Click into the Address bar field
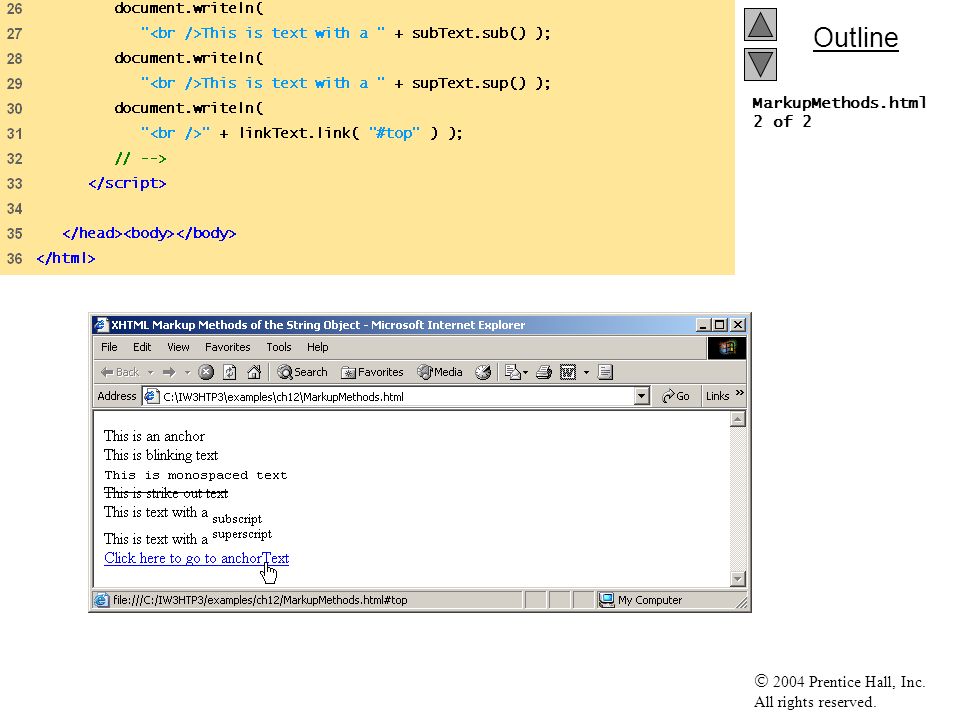The width and height of the screenshot is (960, 720). click(x=395, y=397)
